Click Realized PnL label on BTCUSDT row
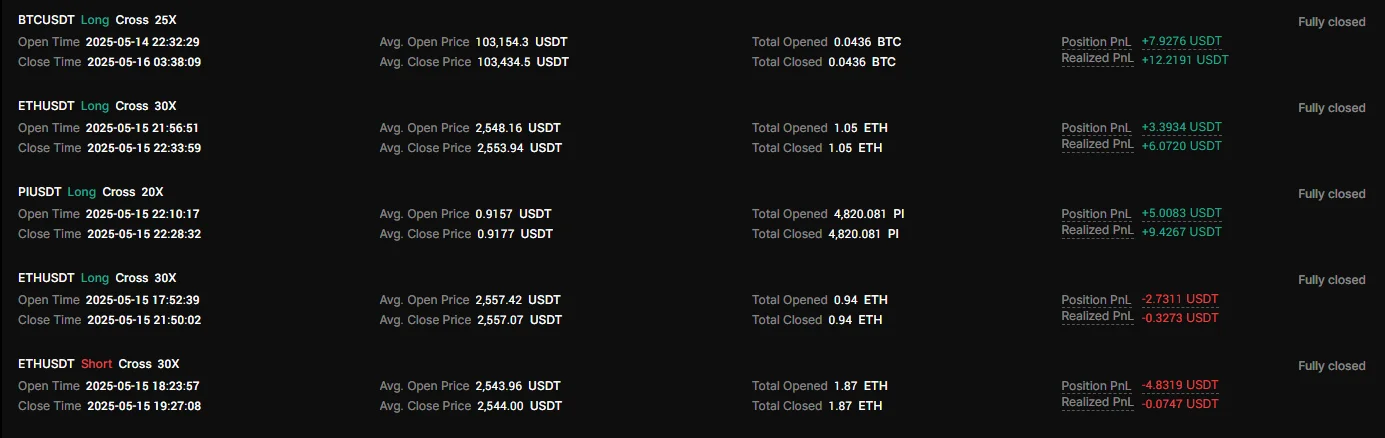 (x=1097, y=58)
